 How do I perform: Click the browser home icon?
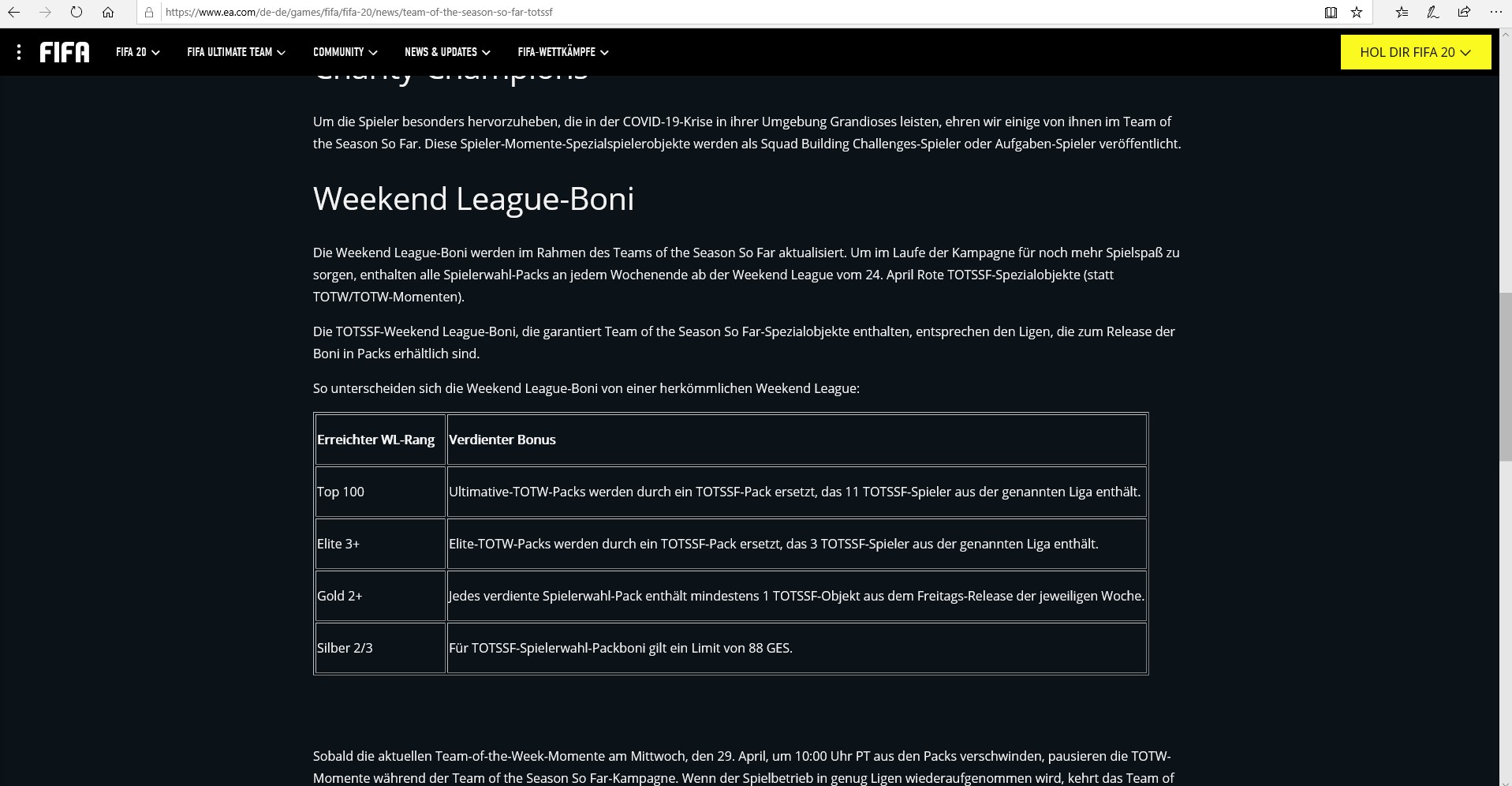tap(108, 13)
